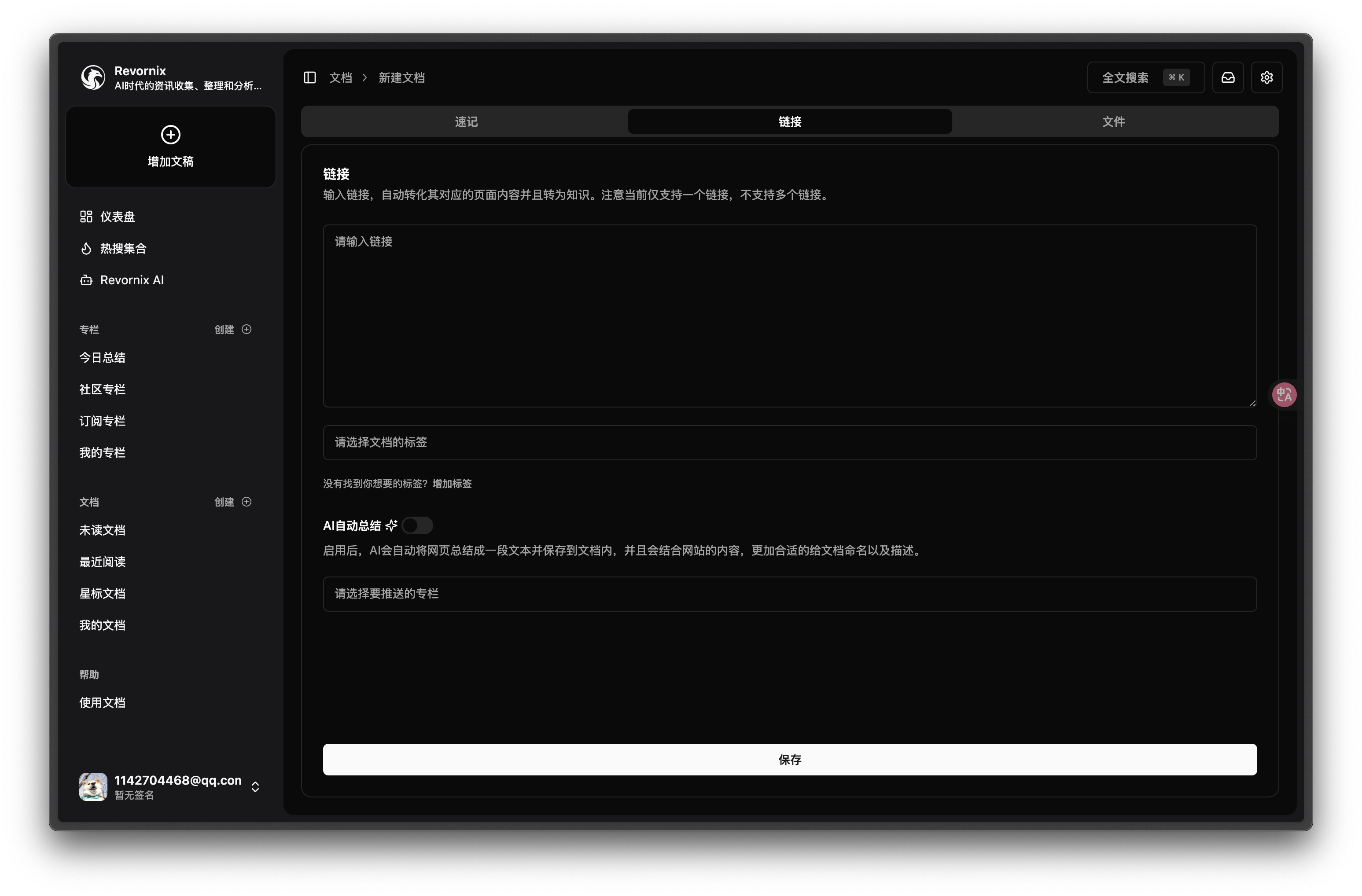This screenshot has height=896, width=1362.
Task: Enable the AI自动总结 switch
Action: tap(417, 525)
